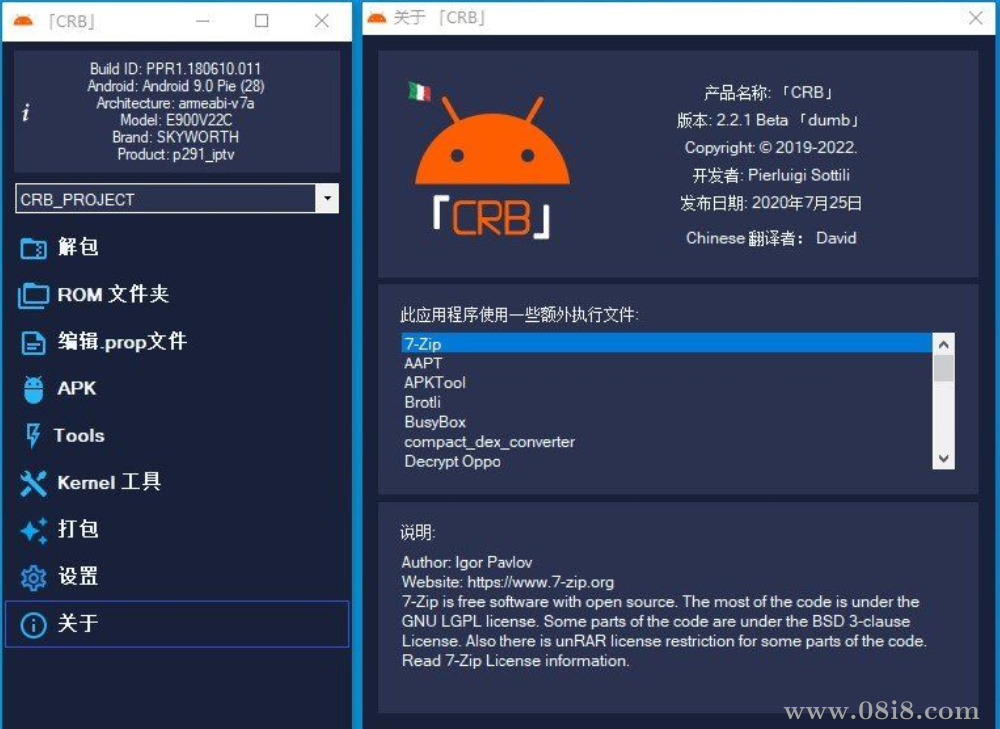The width and height of the screenshot is (1000, 729).
Task: Select BusyBox in the executables list
Action: pyautogui.click(x=435, y=422)
